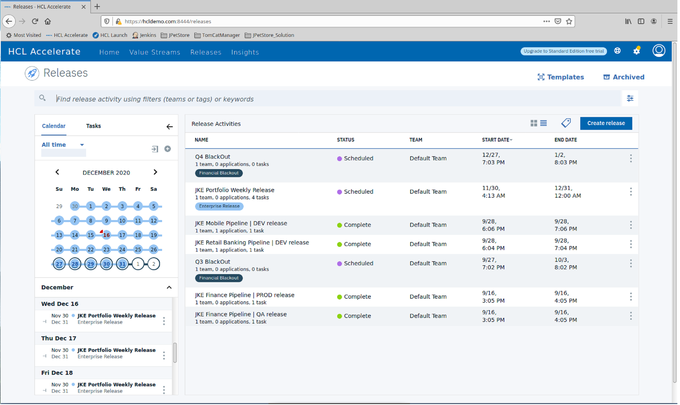Open the settings gear in HCL header
Viewport: 680px width, 405px height.
click(637, 51)
